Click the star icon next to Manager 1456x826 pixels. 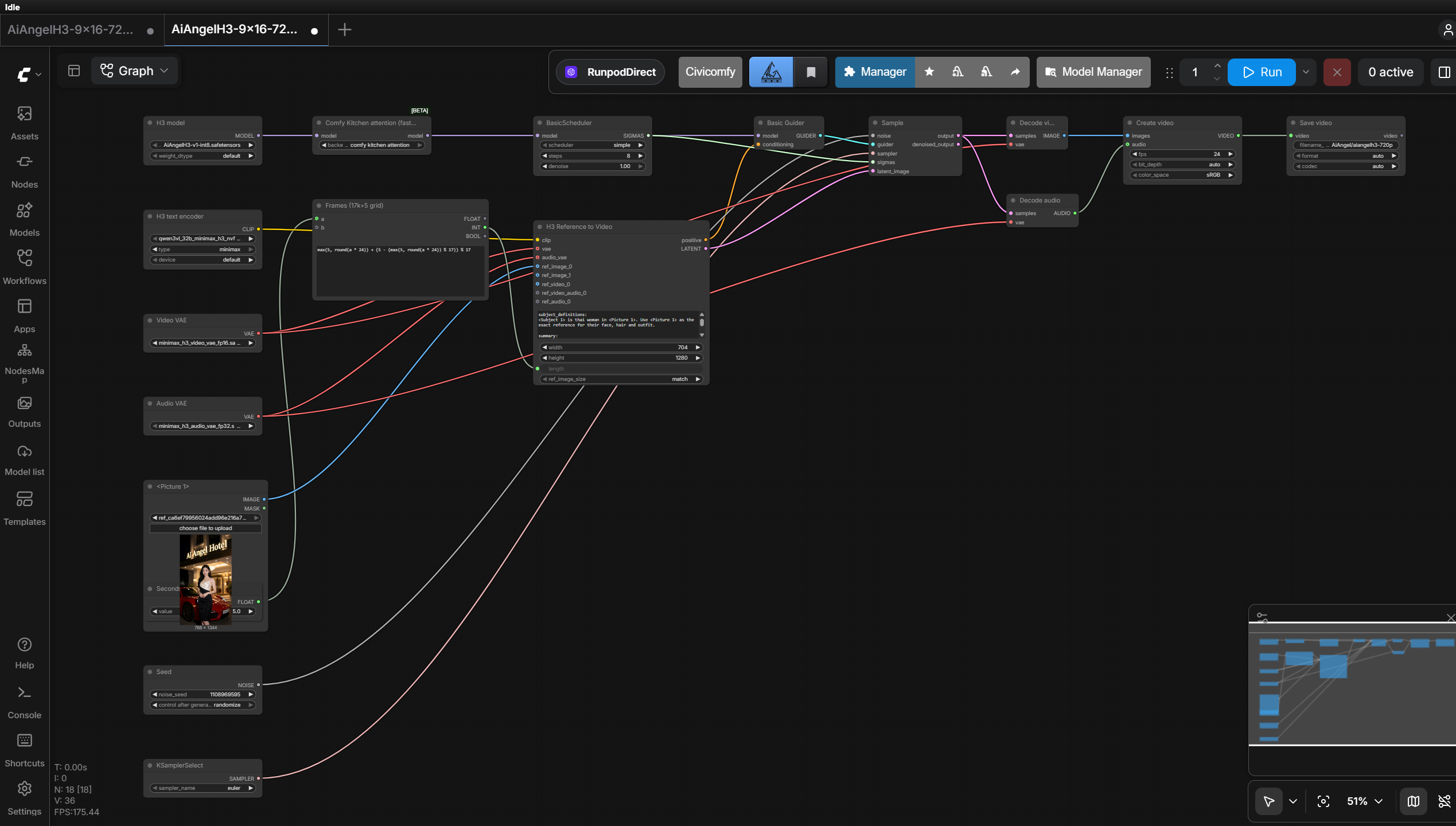click(929, 72)
